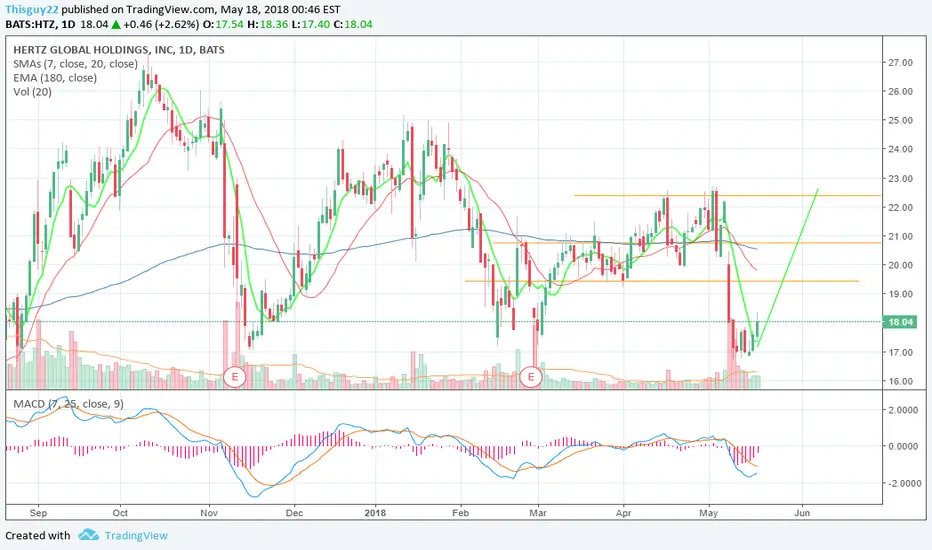Select the current price label 18.04
Screen dimensions: 932x550
(x=900, y=322)
